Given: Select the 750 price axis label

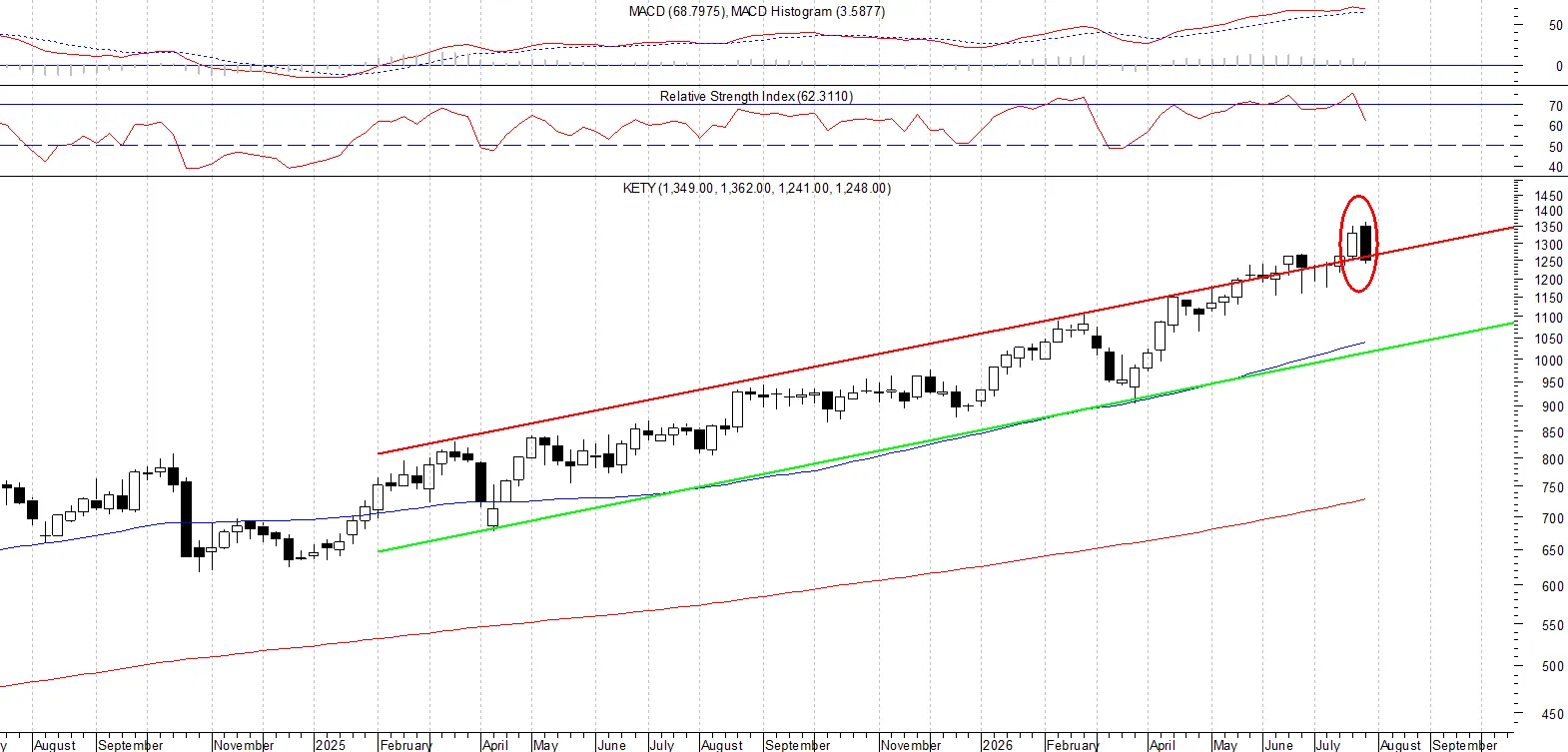Looking at the screenshot, I should tap(1553, 488).
